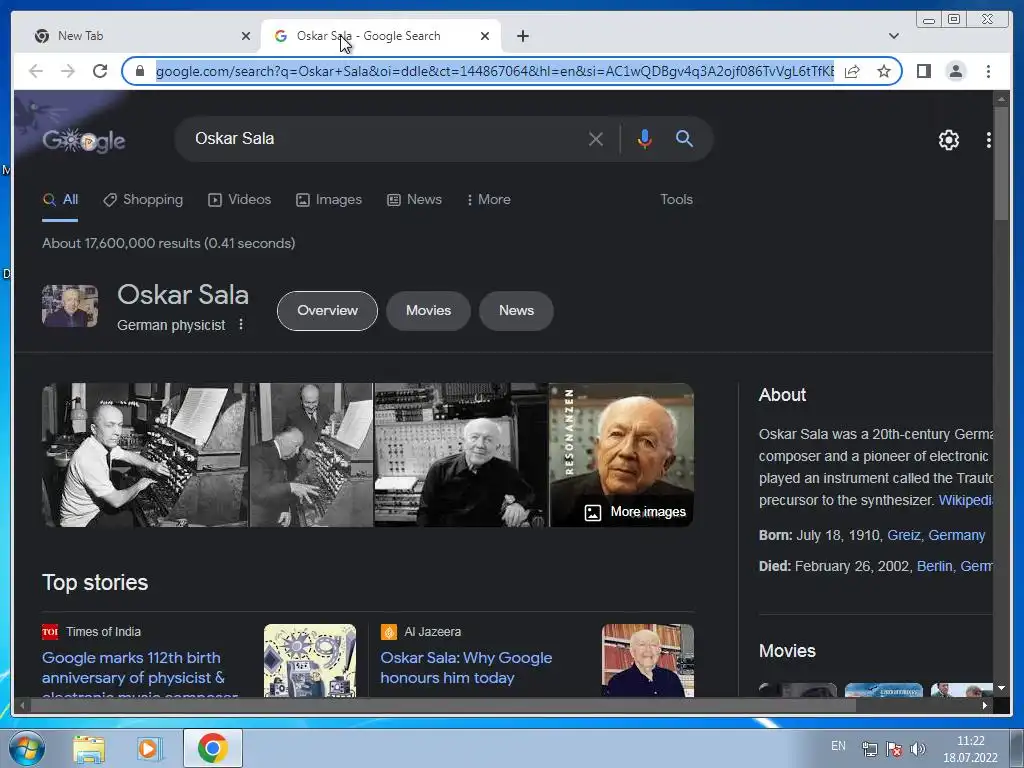Image resolution: width=1024 pixels, height=768 pixels.
Task: Switch to Videos results
Action: tap(239, 200)
